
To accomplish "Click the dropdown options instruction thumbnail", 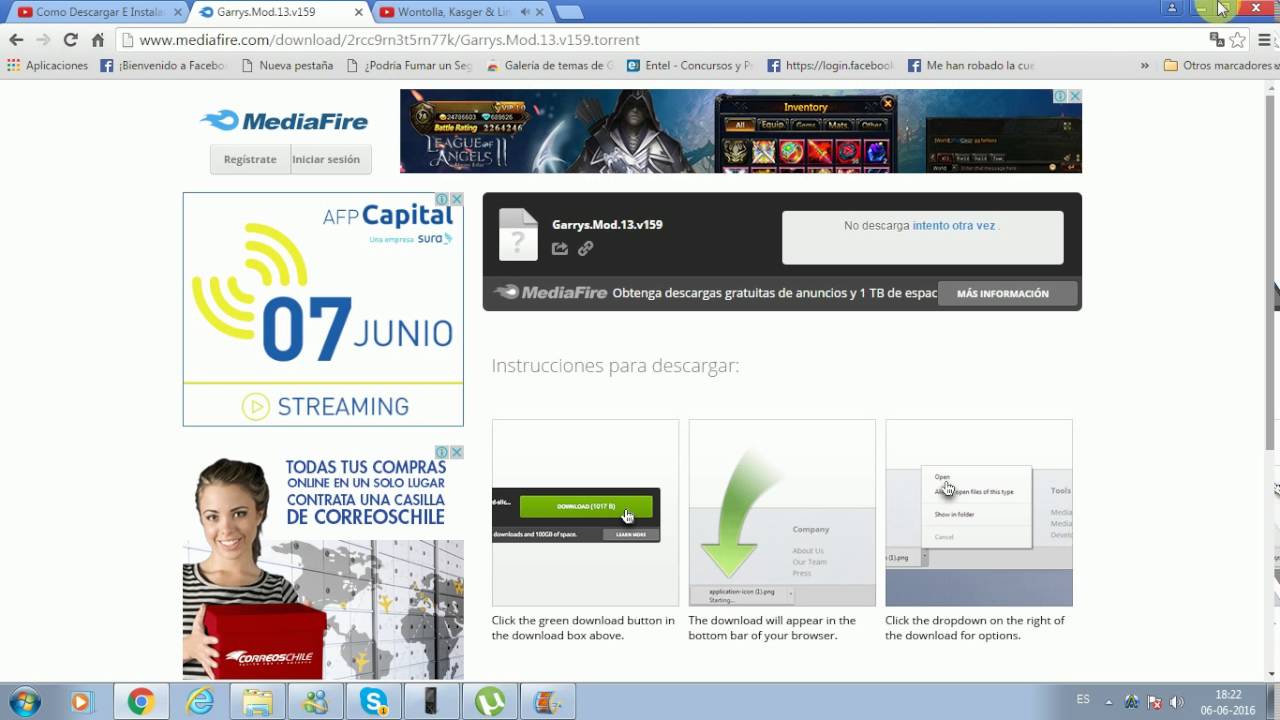I will click(x=979, y=512).
